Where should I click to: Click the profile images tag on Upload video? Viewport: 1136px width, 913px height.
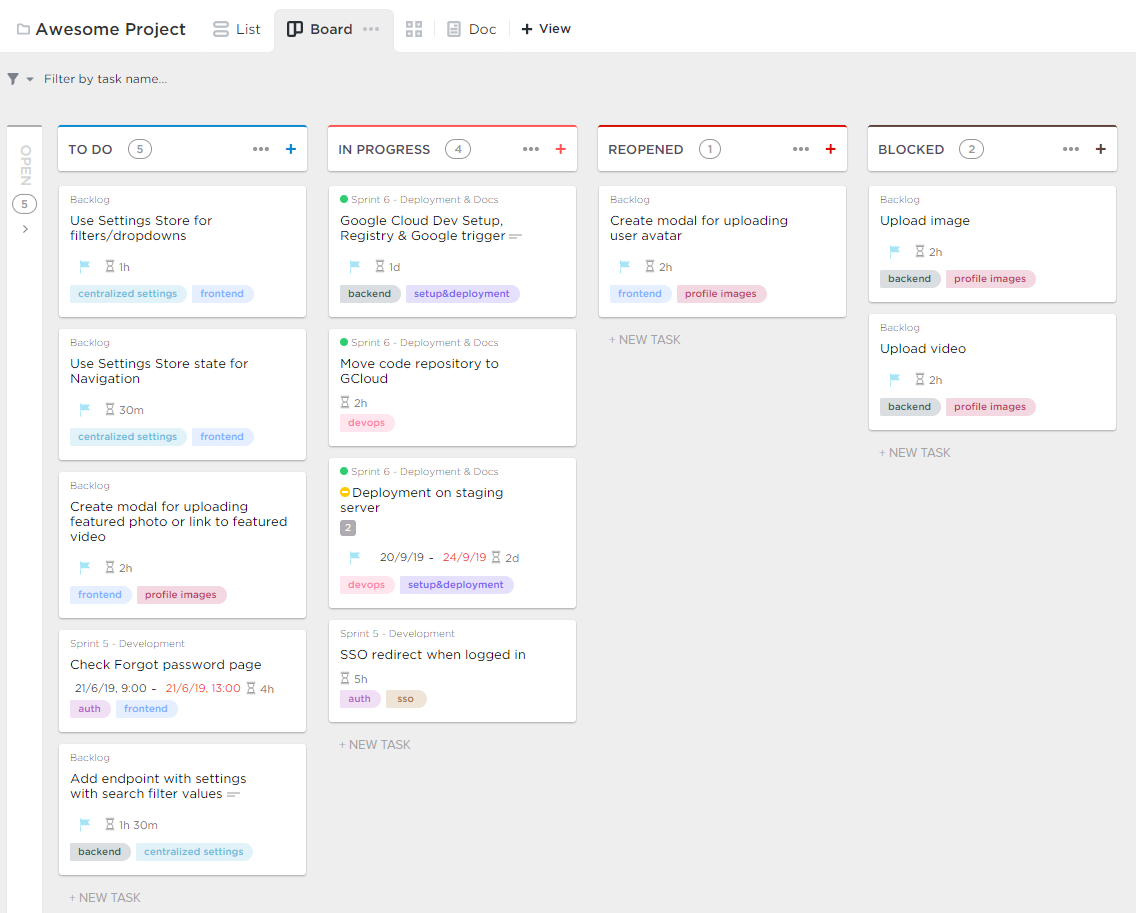pyautogui.click(x=990, y=407)
